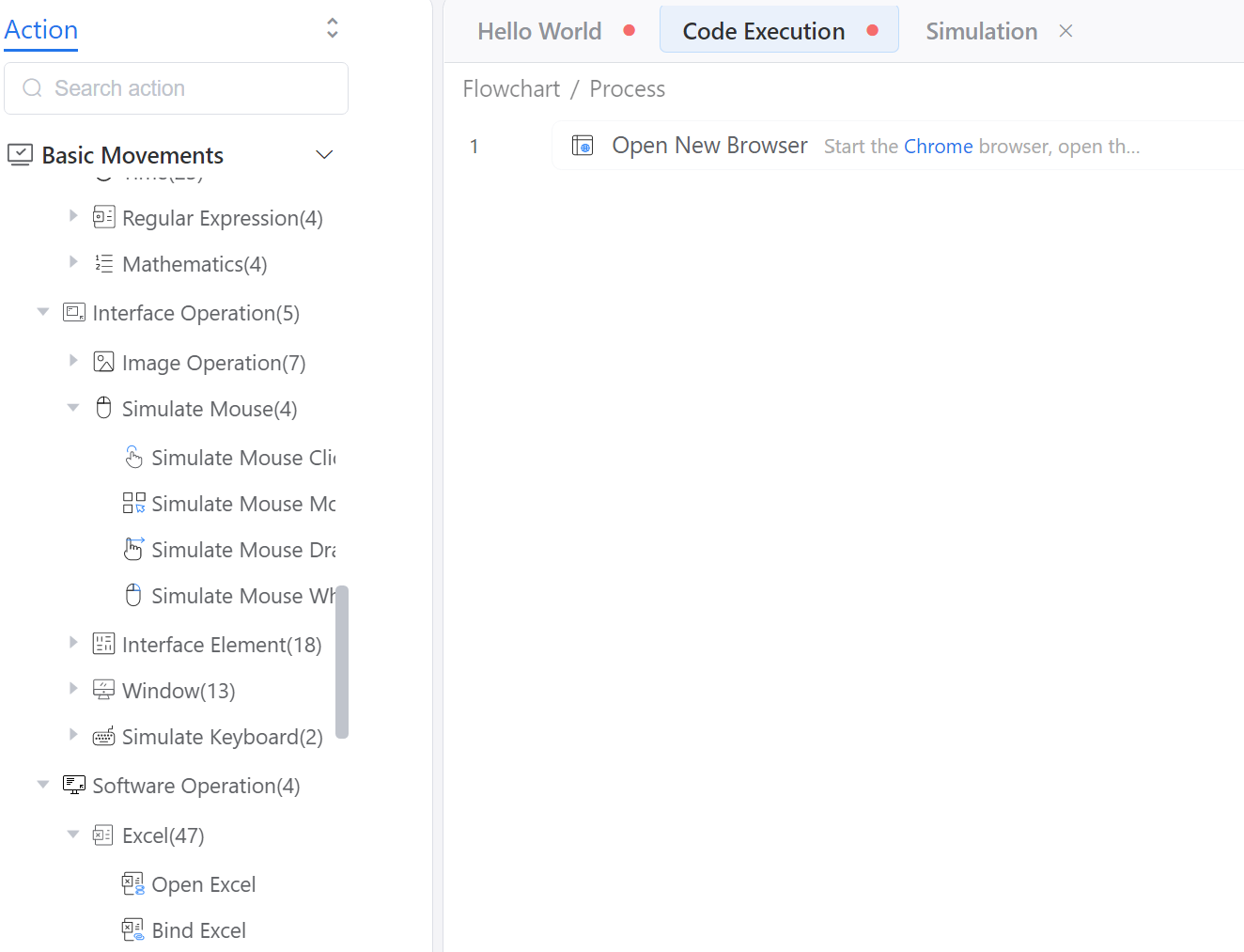
Task: Click the Bind Excel icon
Action: point(133,929)
